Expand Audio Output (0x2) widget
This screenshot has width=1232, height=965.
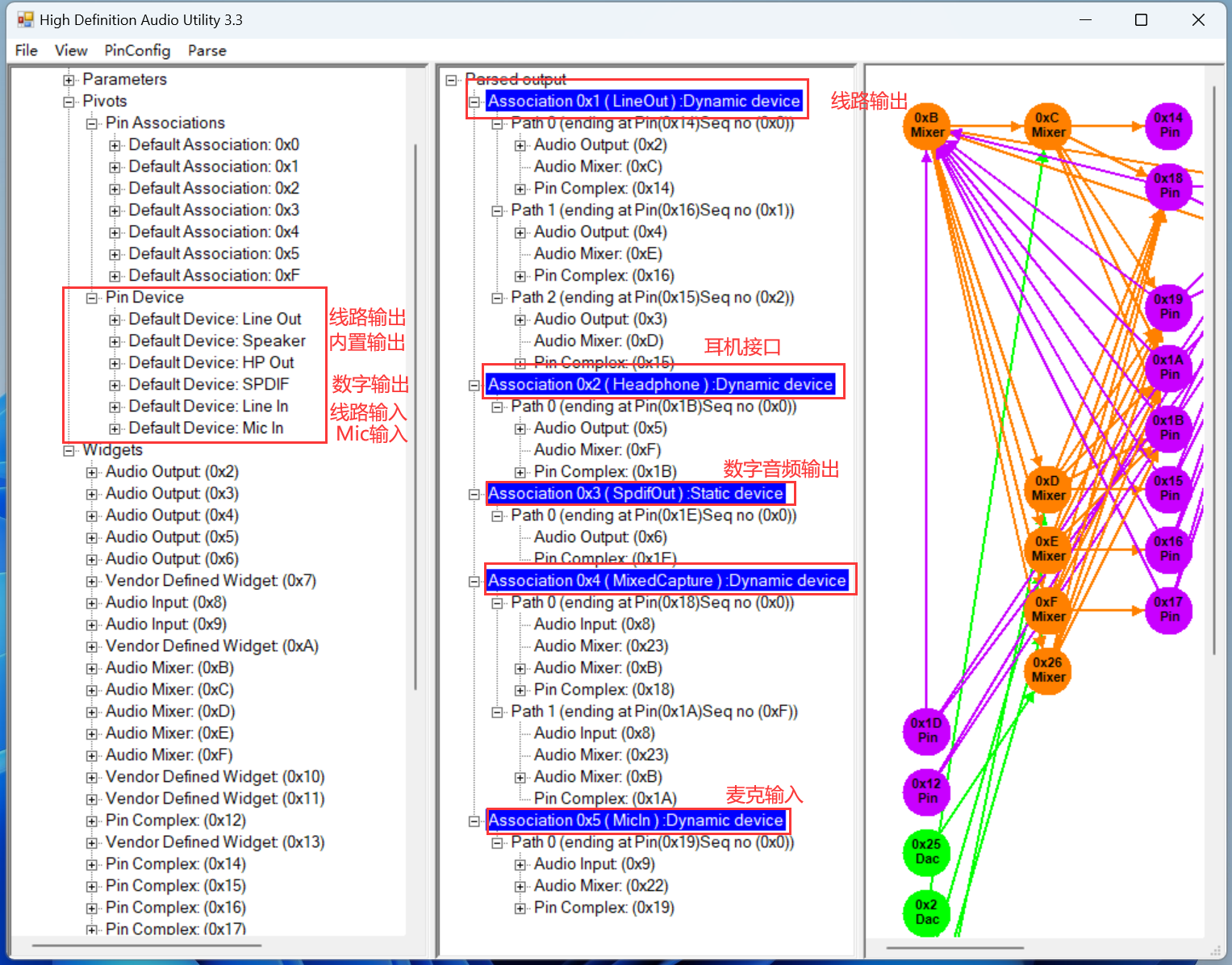[x=92, y=472]
